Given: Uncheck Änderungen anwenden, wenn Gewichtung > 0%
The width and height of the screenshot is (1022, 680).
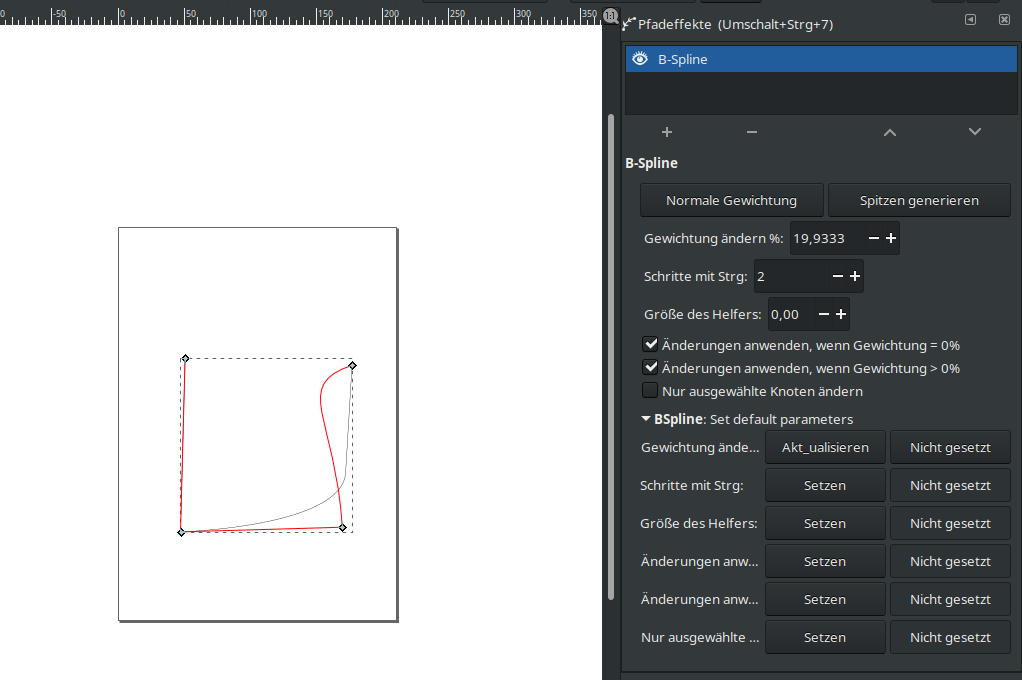Looking at the screenshot, I should (650, 367).
